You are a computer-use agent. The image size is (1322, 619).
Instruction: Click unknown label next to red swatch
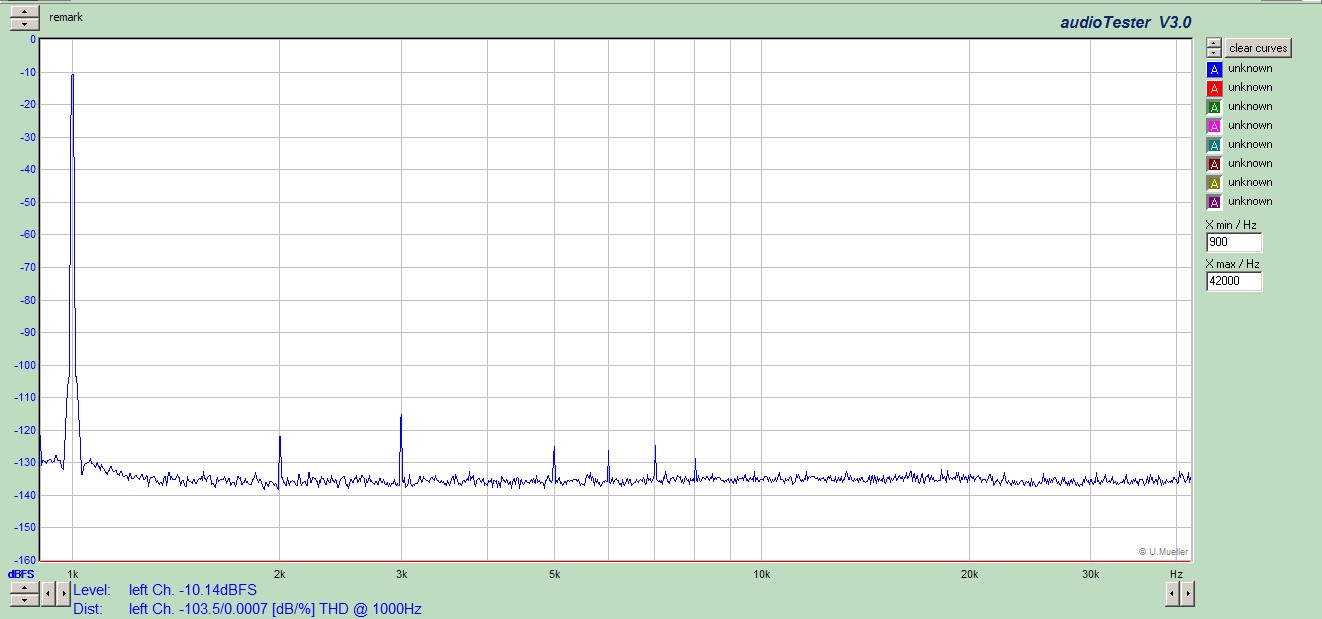pos(1250,87)
